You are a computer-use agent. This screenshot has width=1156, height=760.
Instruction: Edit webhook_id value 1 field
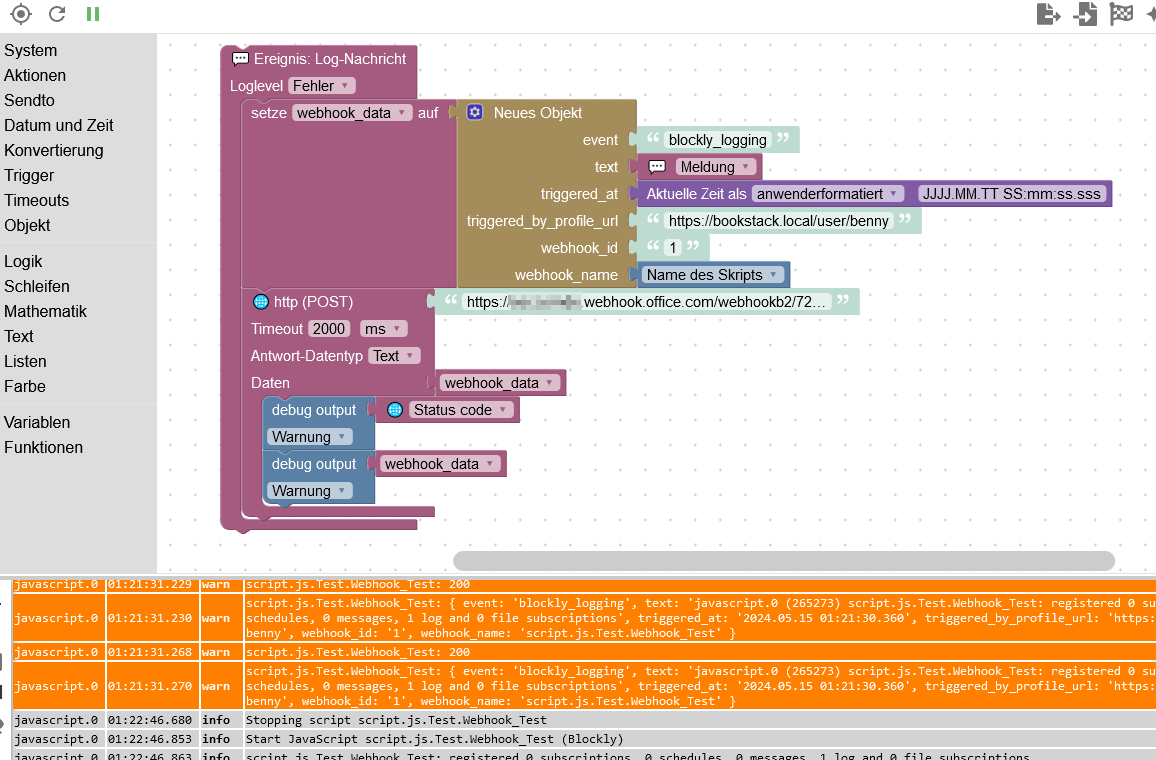tap(672, 248)
